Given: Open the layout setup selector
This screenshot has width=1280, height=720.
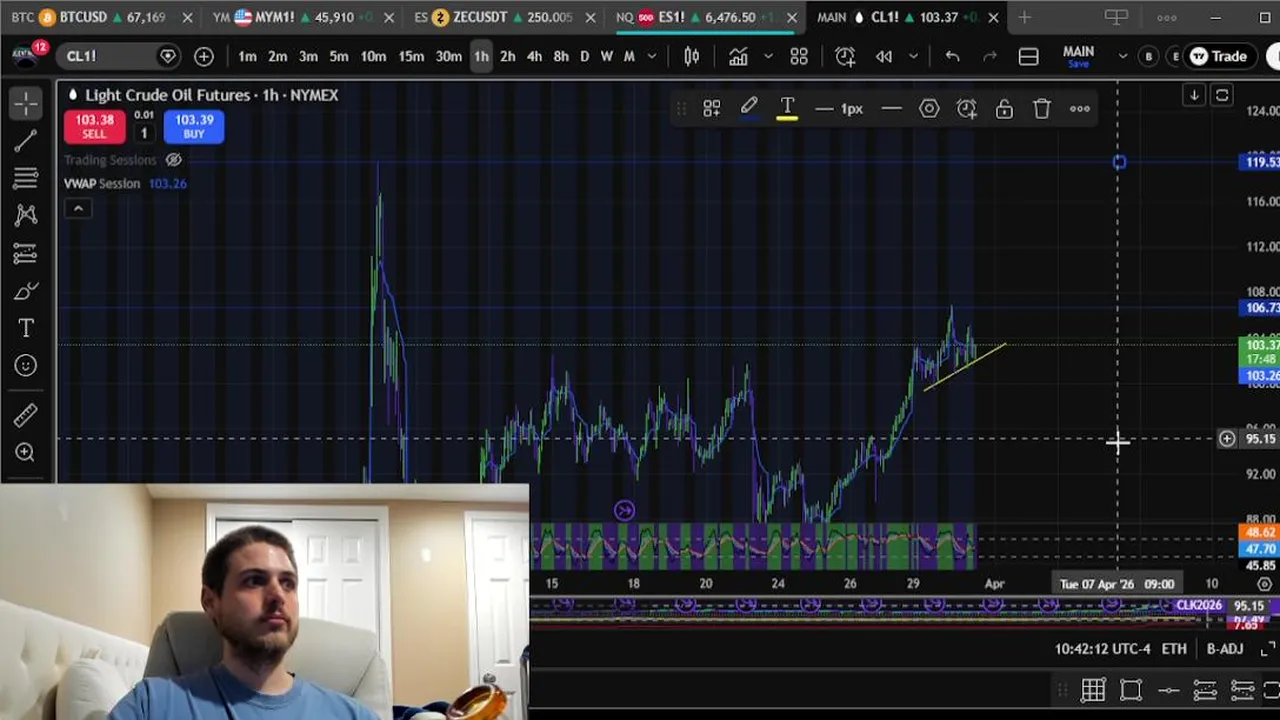Looking at the screenshot, I should click(x=1028, y=56).
